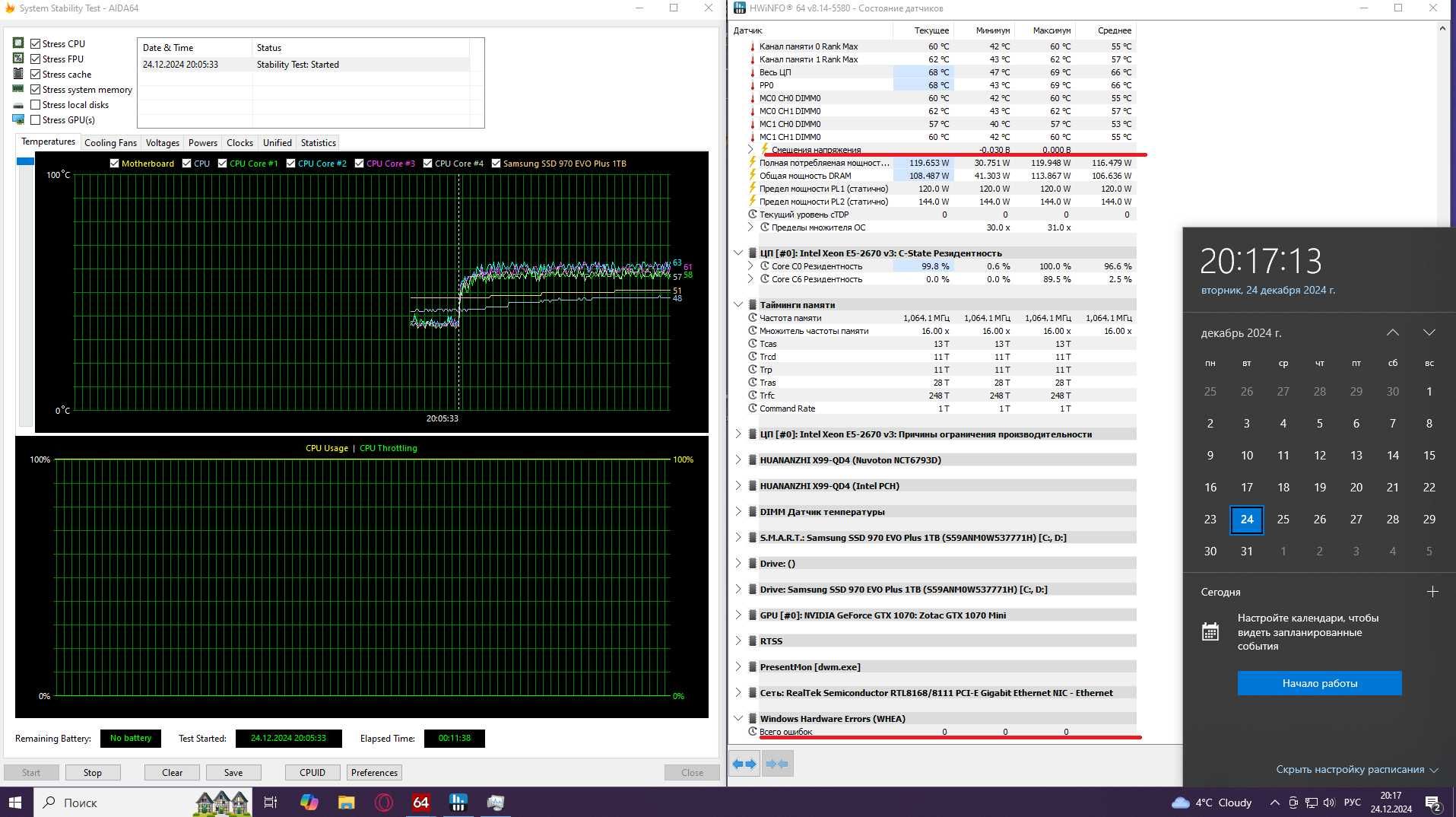Click the Stress GPU(s) monitor icon
This screenshot has width=1456, height=817.
coord(18,119)
